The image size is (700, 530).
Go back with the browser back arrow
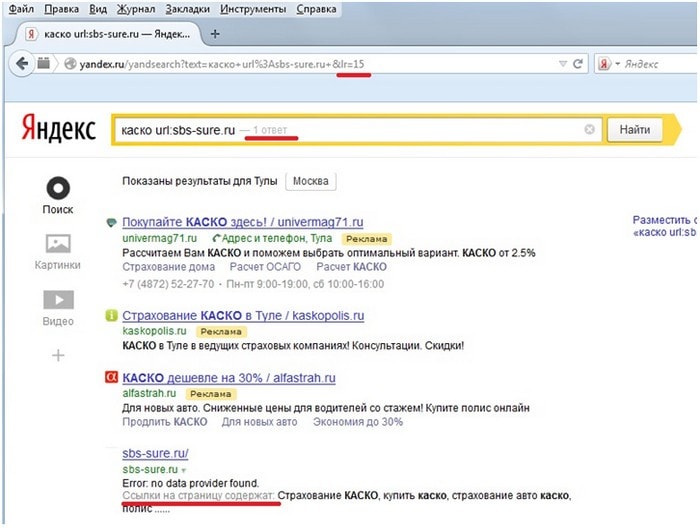click(21, 64)
